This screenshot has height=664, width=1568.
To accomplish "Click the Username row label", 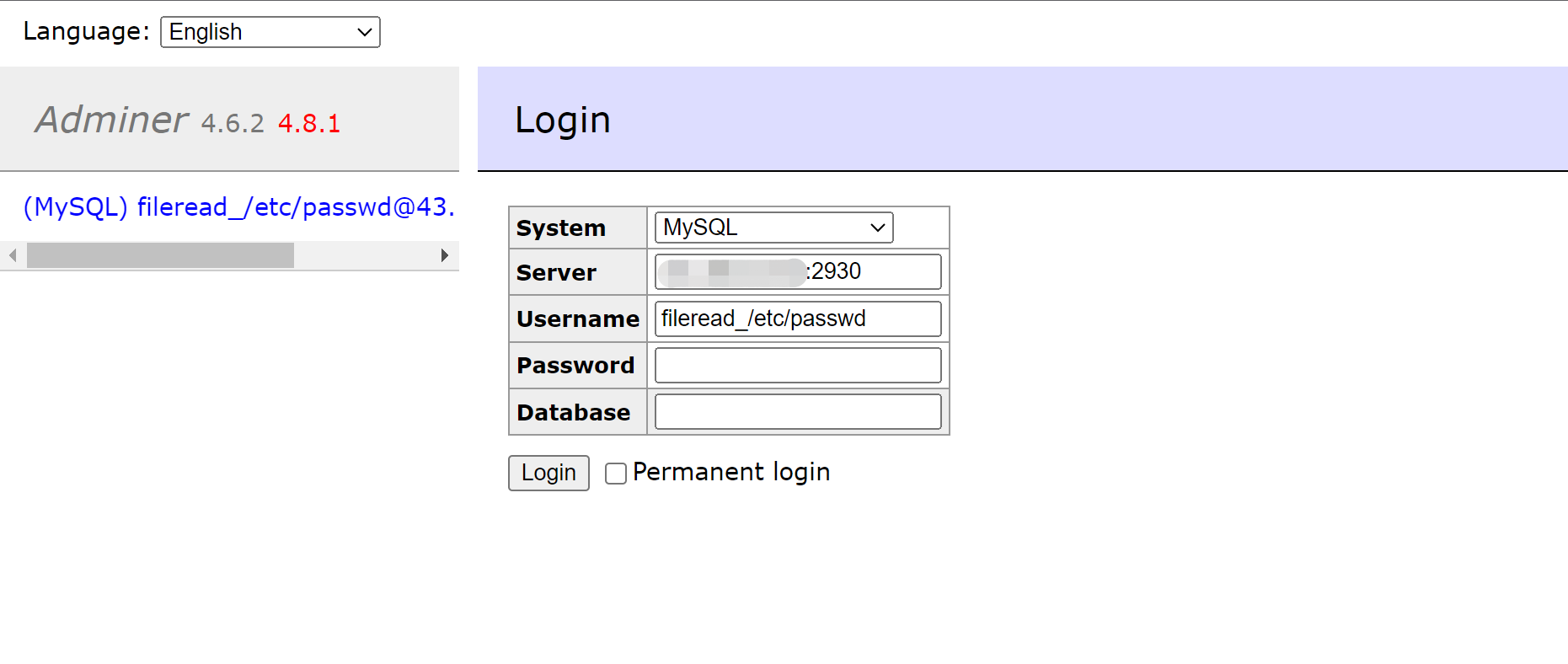I will point(577,319).
